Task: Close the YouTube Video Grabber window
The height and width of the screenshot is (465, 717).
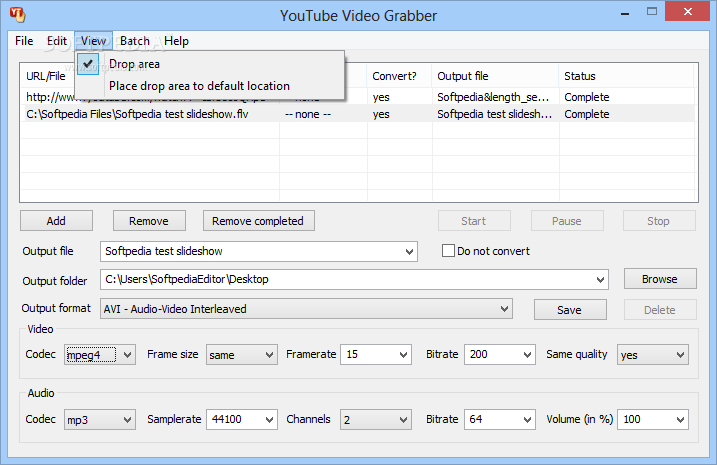Action: tap(687, 11)
